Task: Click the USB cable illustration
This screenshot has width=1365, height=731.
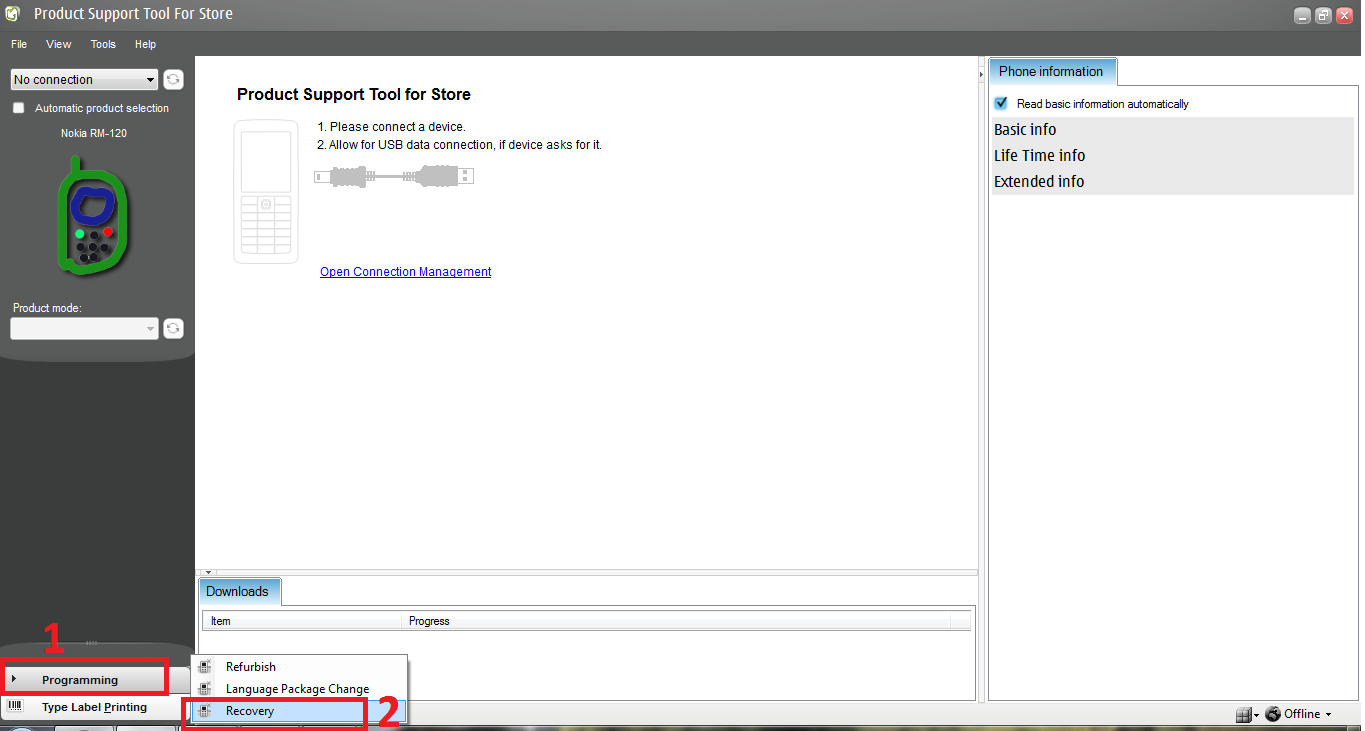Action: tap(394, 176)
